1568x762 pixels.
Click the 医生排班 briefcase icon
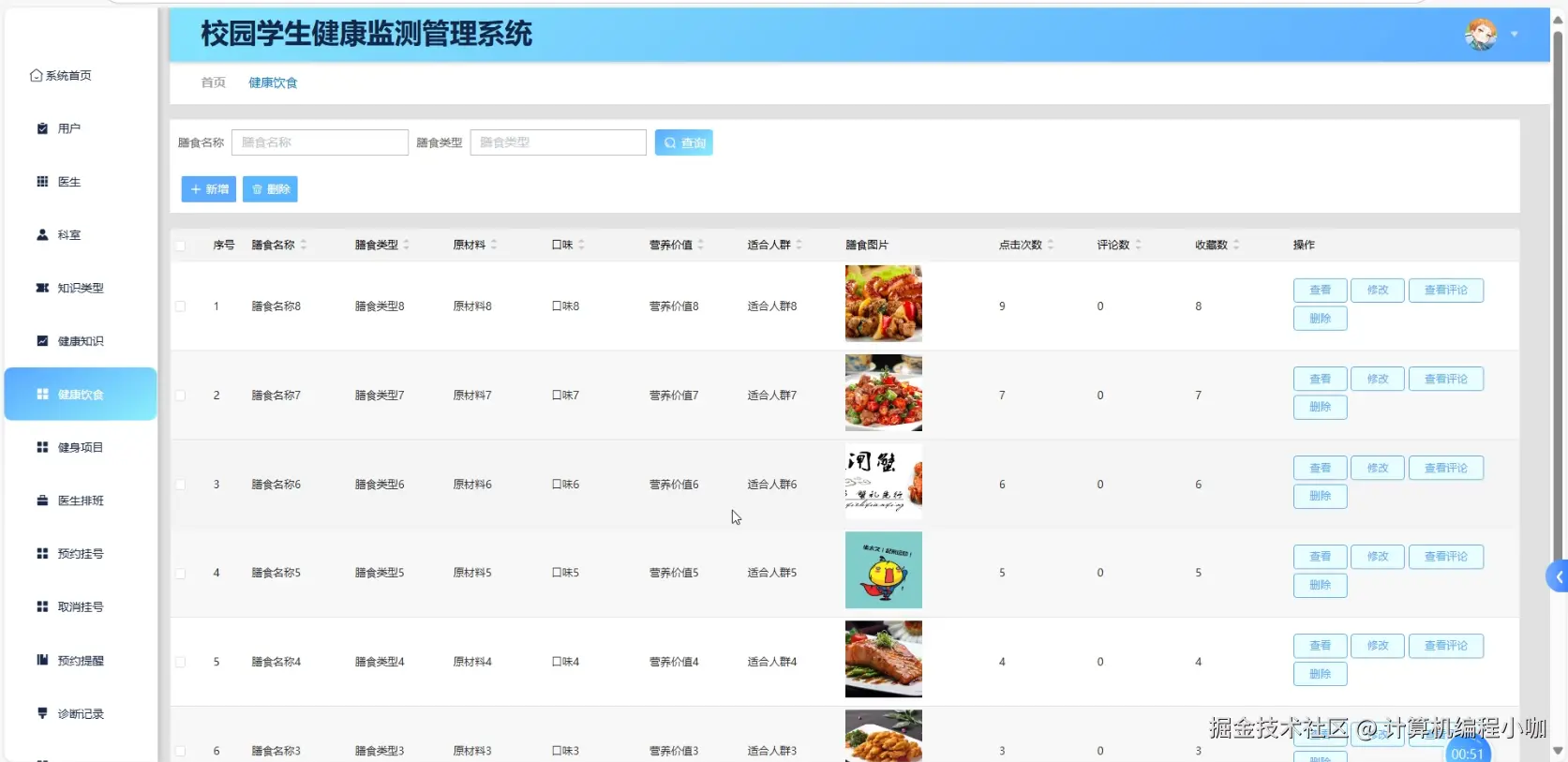point(42,501)
